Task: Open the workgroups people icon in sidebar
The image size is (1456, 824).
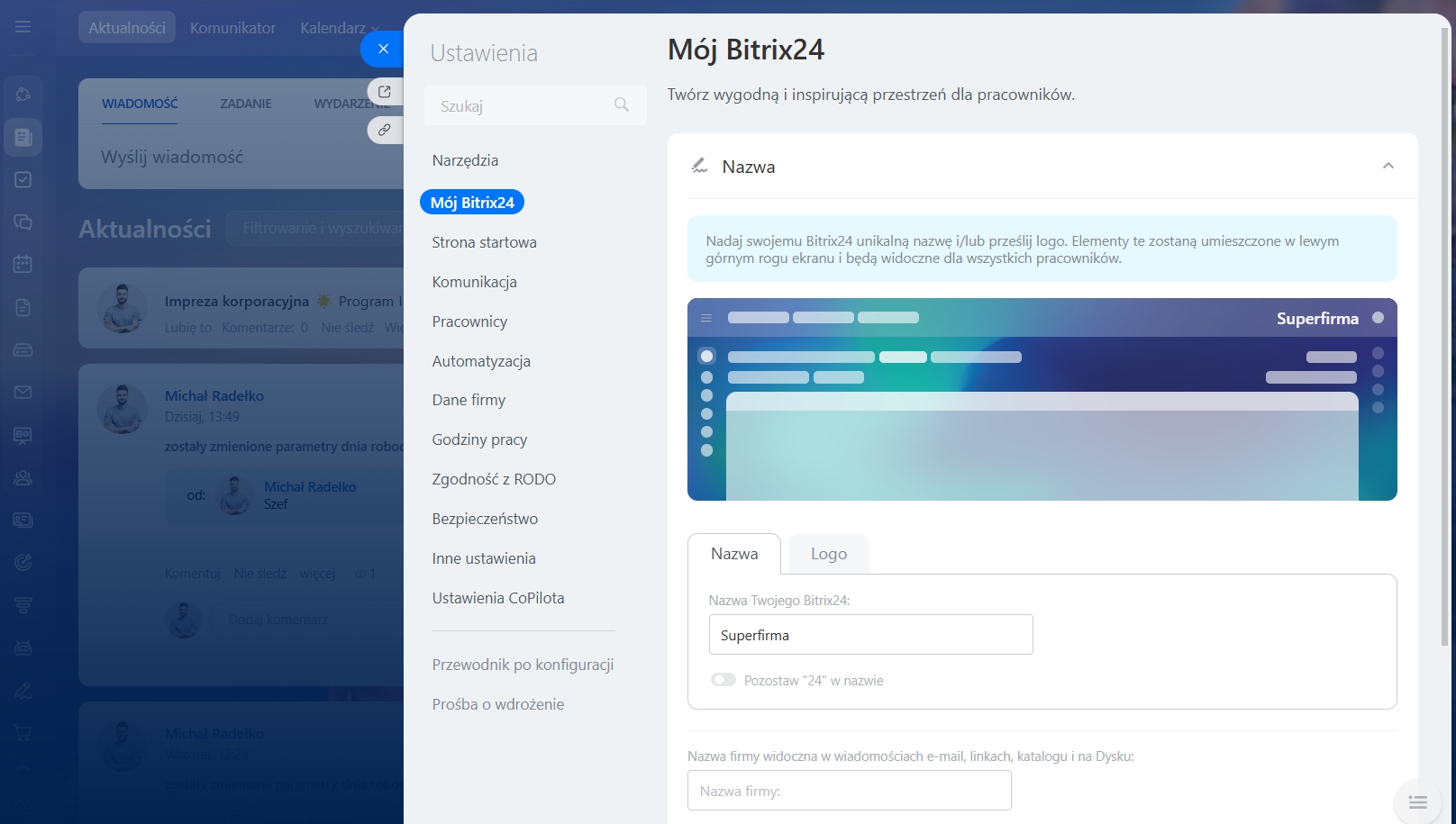Action: tap(23, 478)
